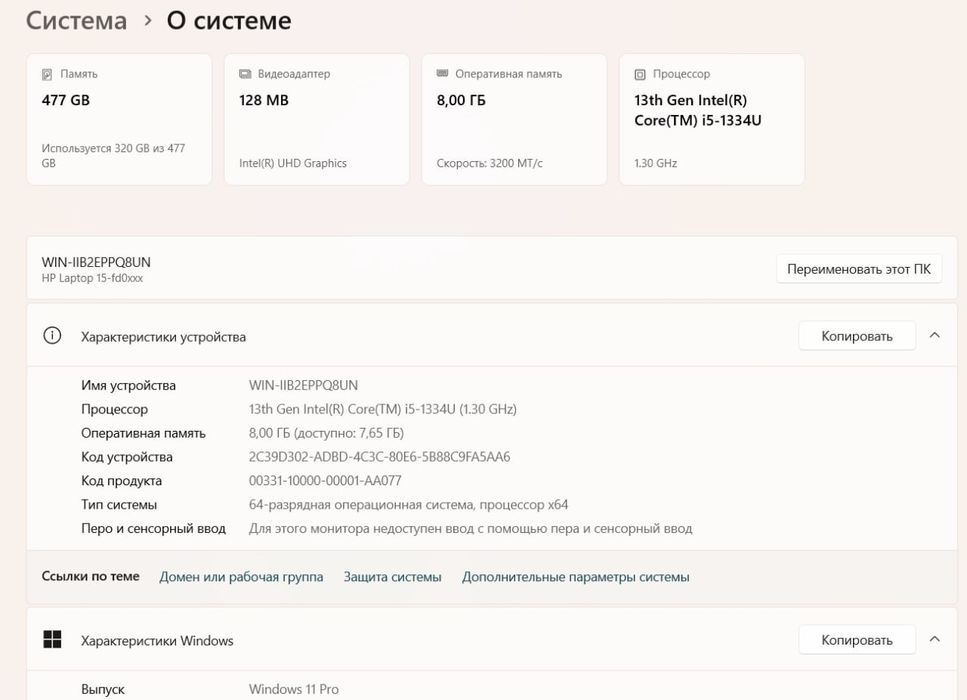Click the info icon beside Характеристики устройства

[52, 336]
